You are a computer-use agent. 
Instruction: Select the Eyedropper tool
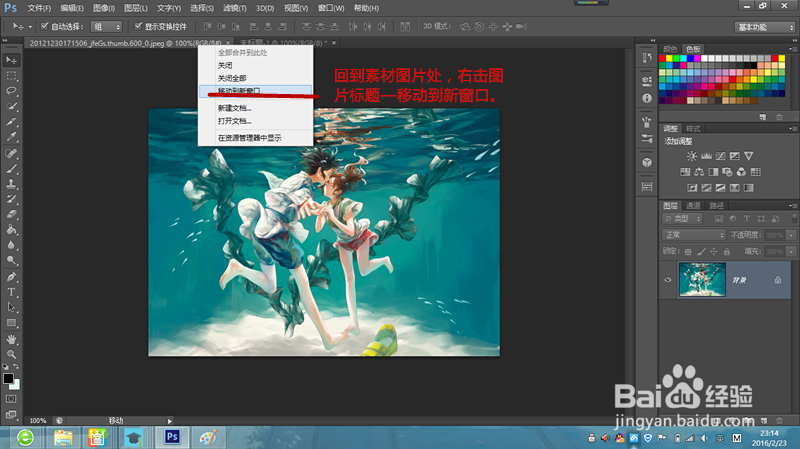pyautogui.click(x=11, y=137)
